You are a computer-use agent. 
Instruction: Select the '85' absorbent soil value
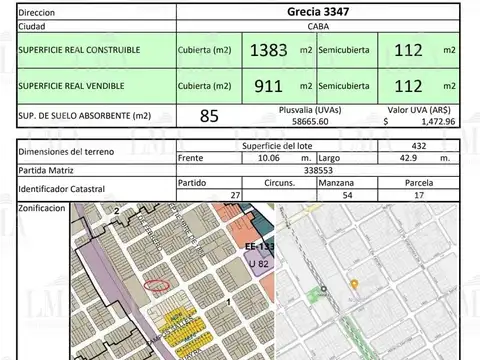(x=209, y=116)
